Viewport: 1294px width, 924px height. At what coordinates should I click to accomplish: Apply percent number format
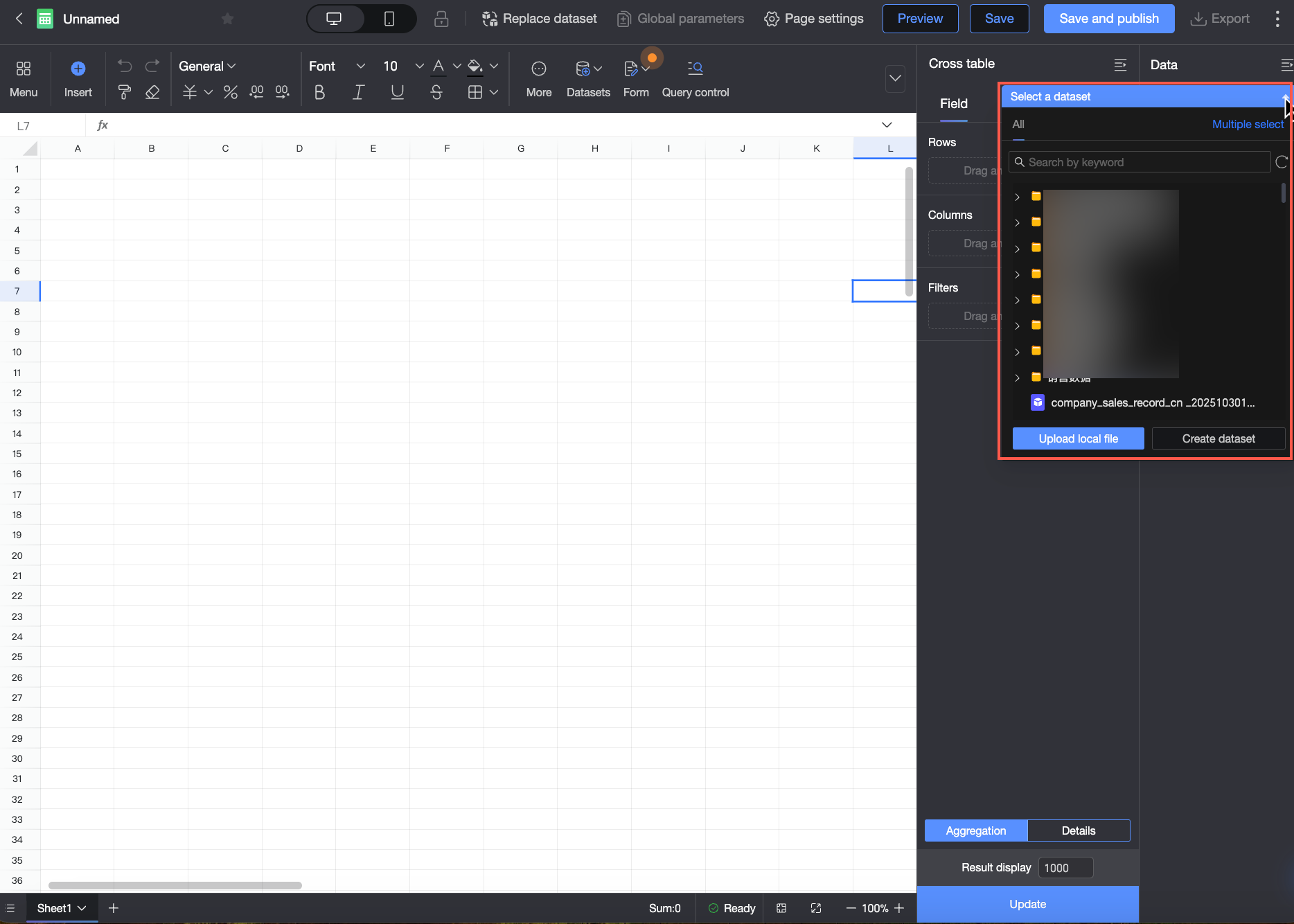[x=231, y=92]
